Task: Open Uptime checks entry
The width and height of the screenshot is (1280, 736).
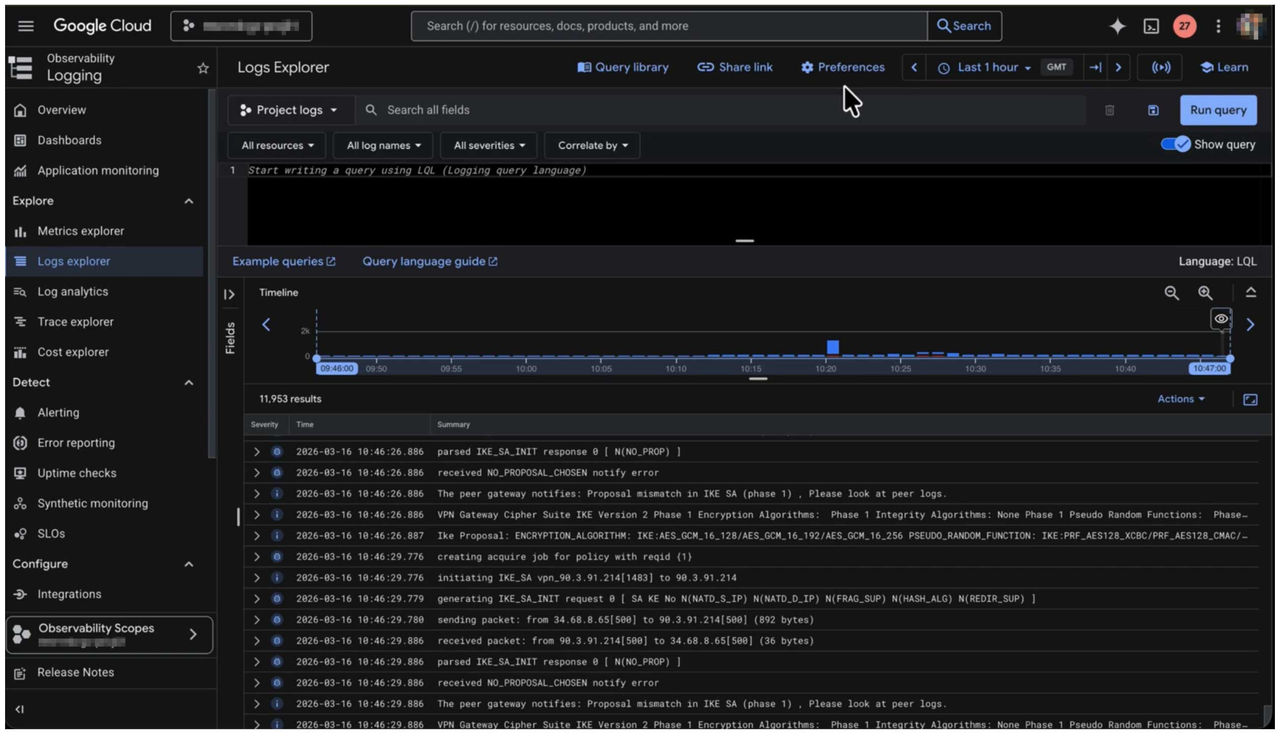Action: tap(103, 473)
